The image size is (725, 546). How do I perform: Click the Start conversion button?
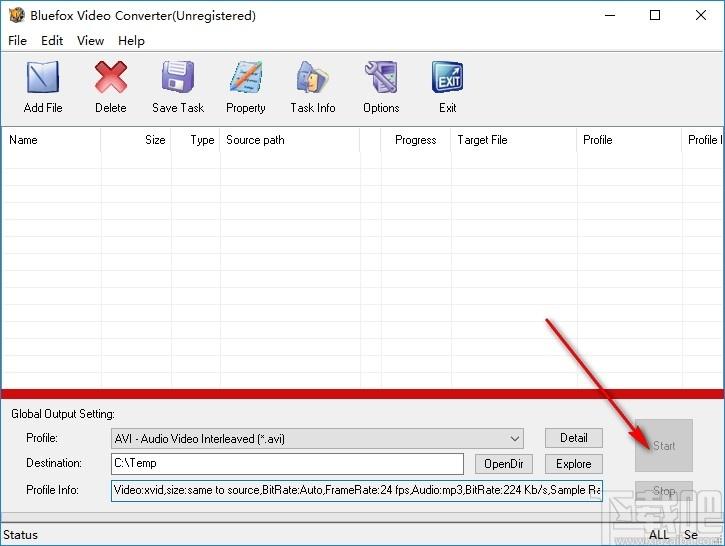(x=664, y=446)
